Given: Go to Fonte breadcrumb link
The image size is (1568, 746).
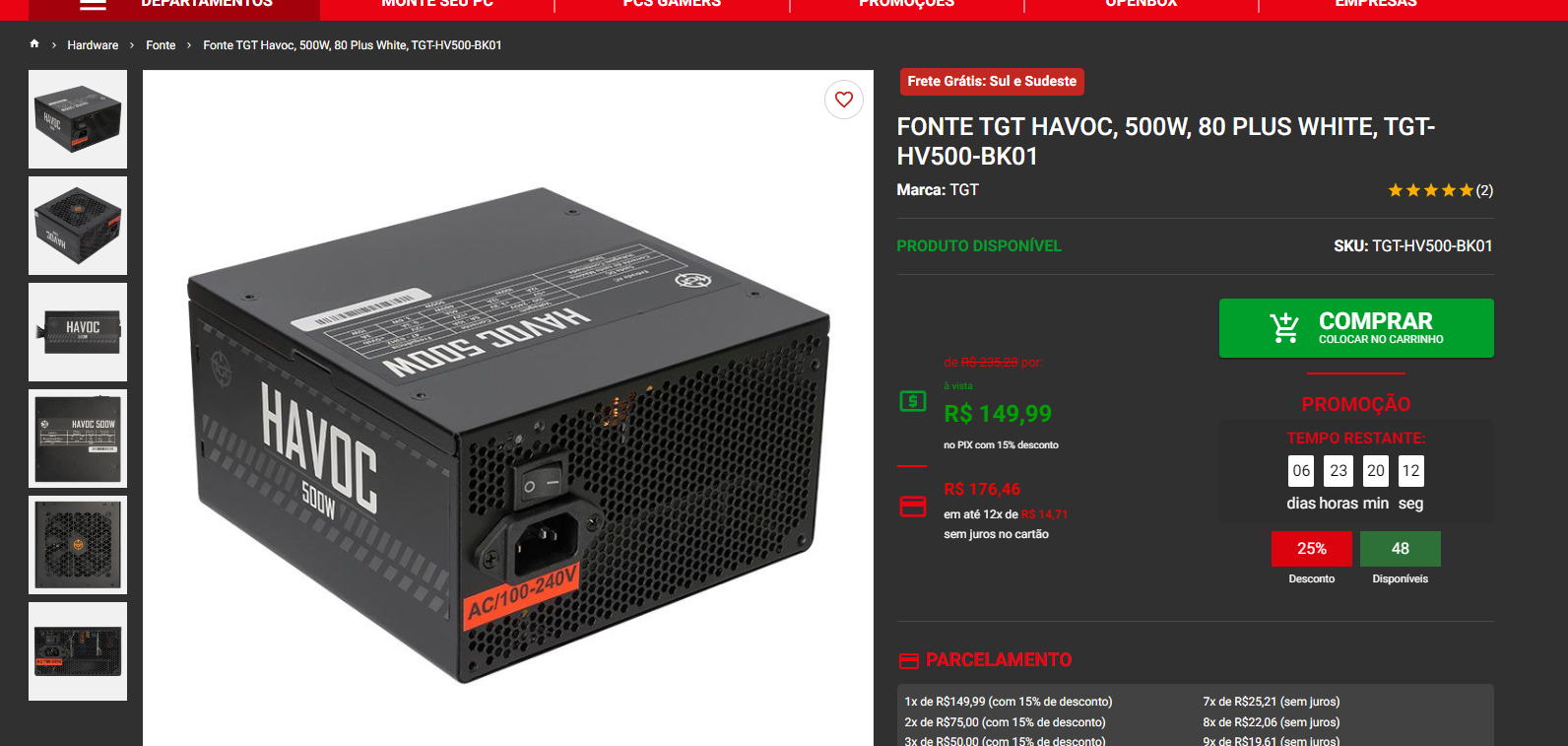Looking at the screenshot, I should click(x=161, y=45).
